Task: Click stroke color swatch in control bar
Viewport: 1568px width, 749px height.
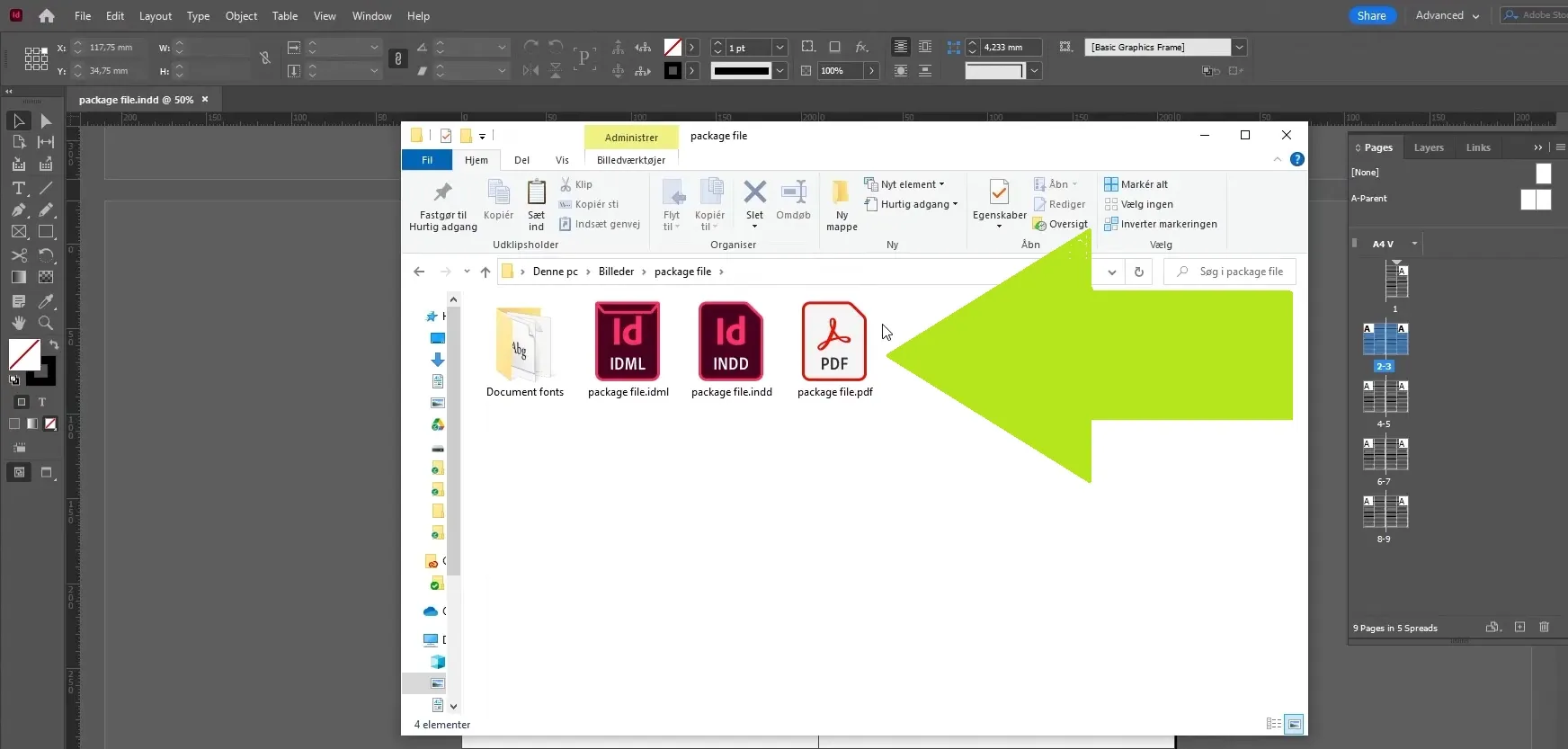Action: (x=673, y=70)
